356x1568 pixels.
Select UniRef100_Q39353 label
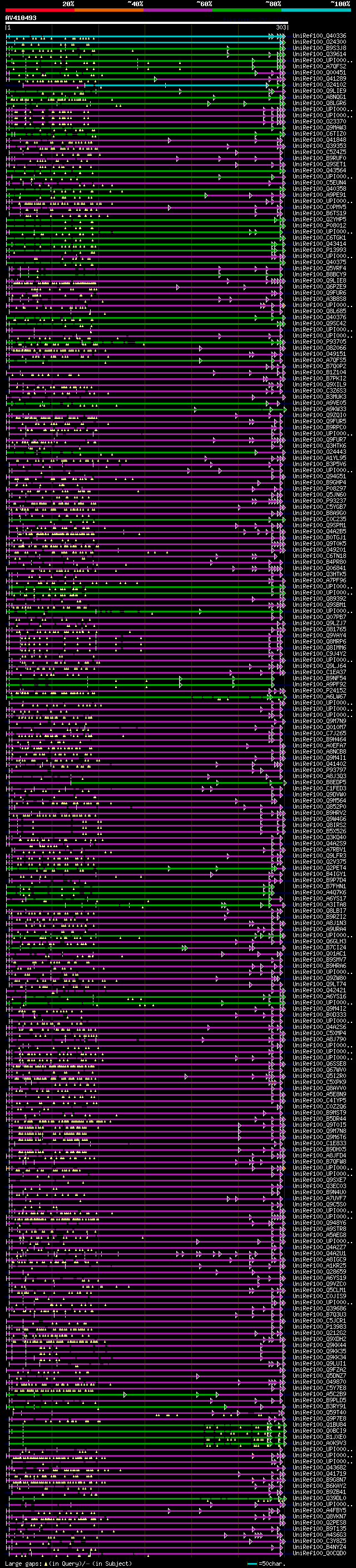tap(319, 146)
